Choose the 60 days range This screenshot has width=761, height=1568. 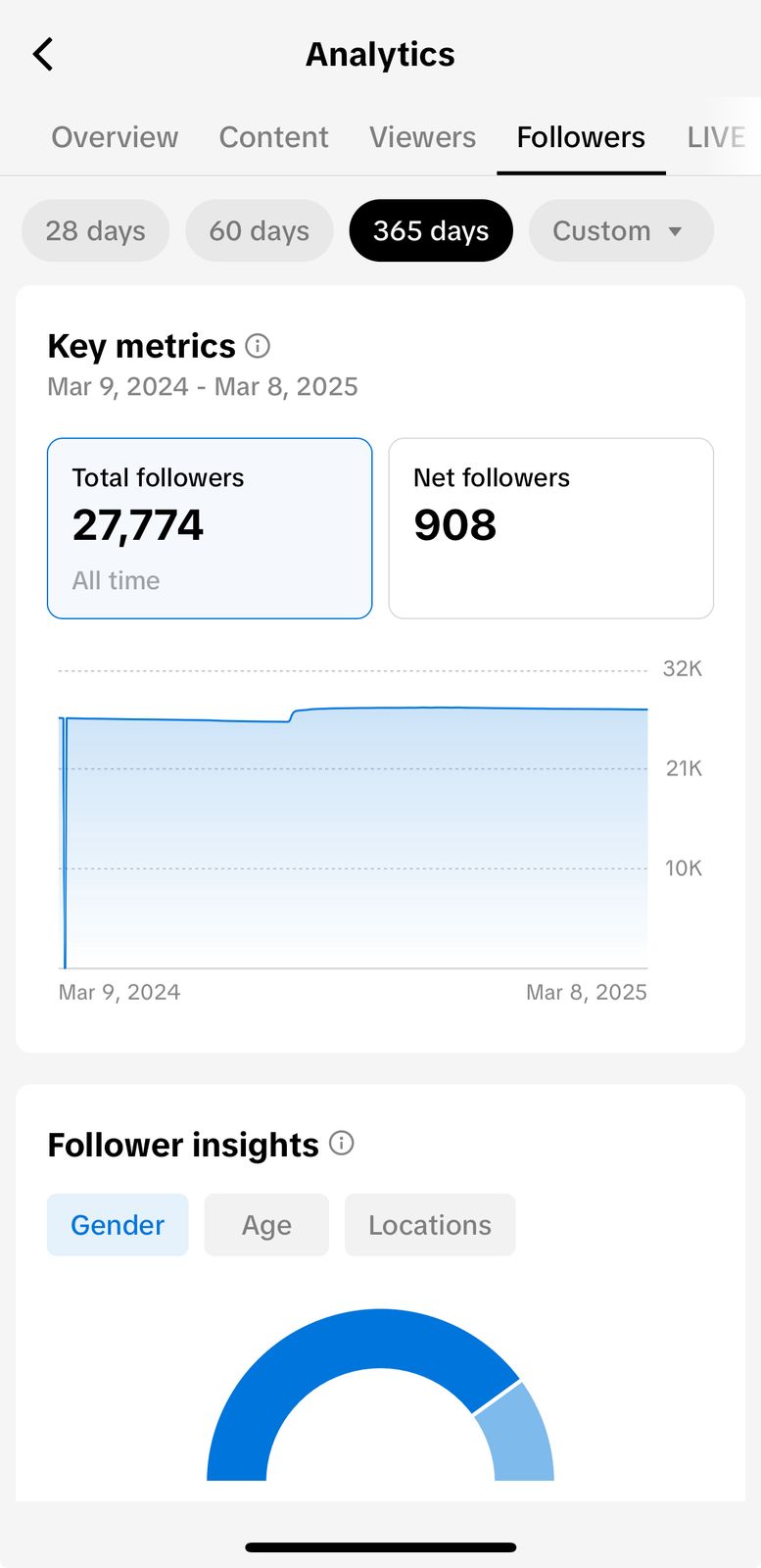point(259,231)
